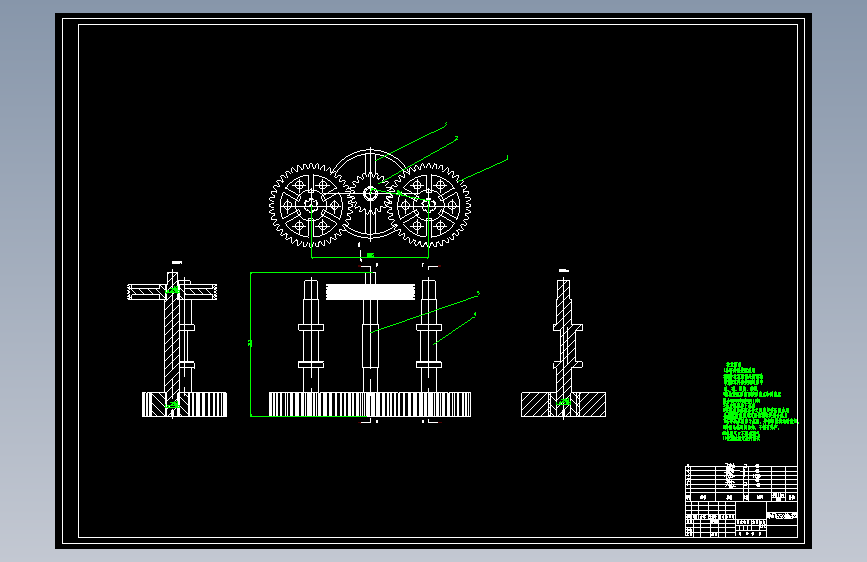867x562 pixels.
Task: Pick the right shaft in the front view
Action: pos(429,336)
